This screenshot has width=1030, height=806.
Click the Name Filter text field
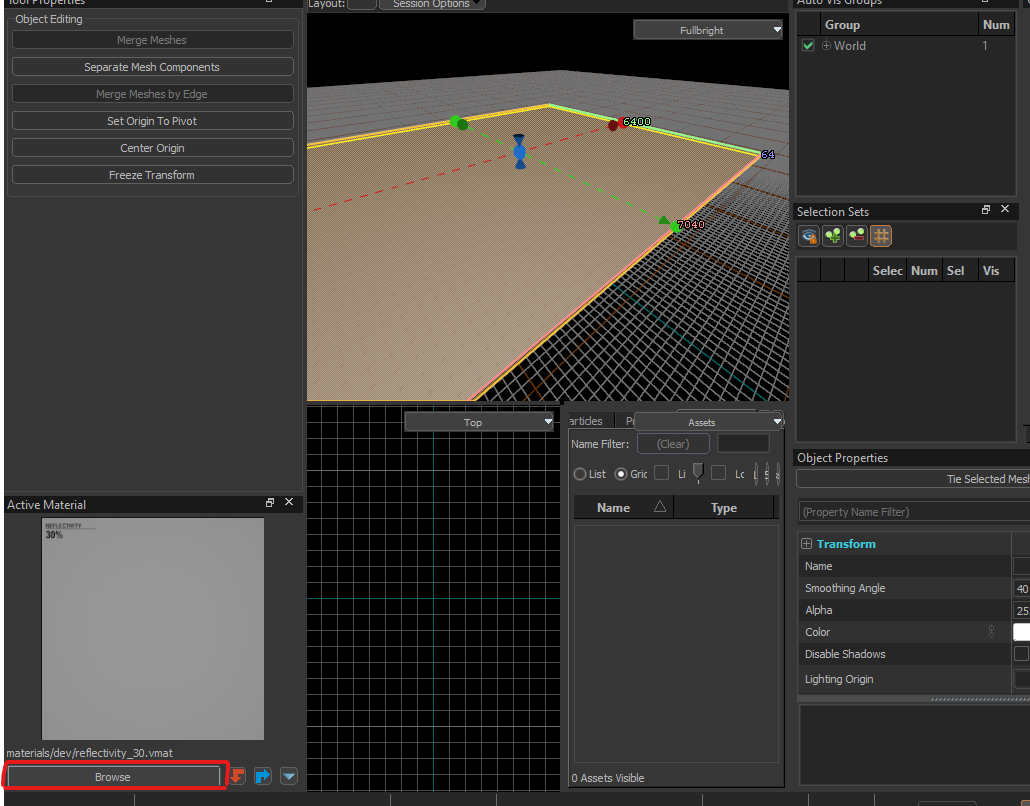[x=743, y=443]
